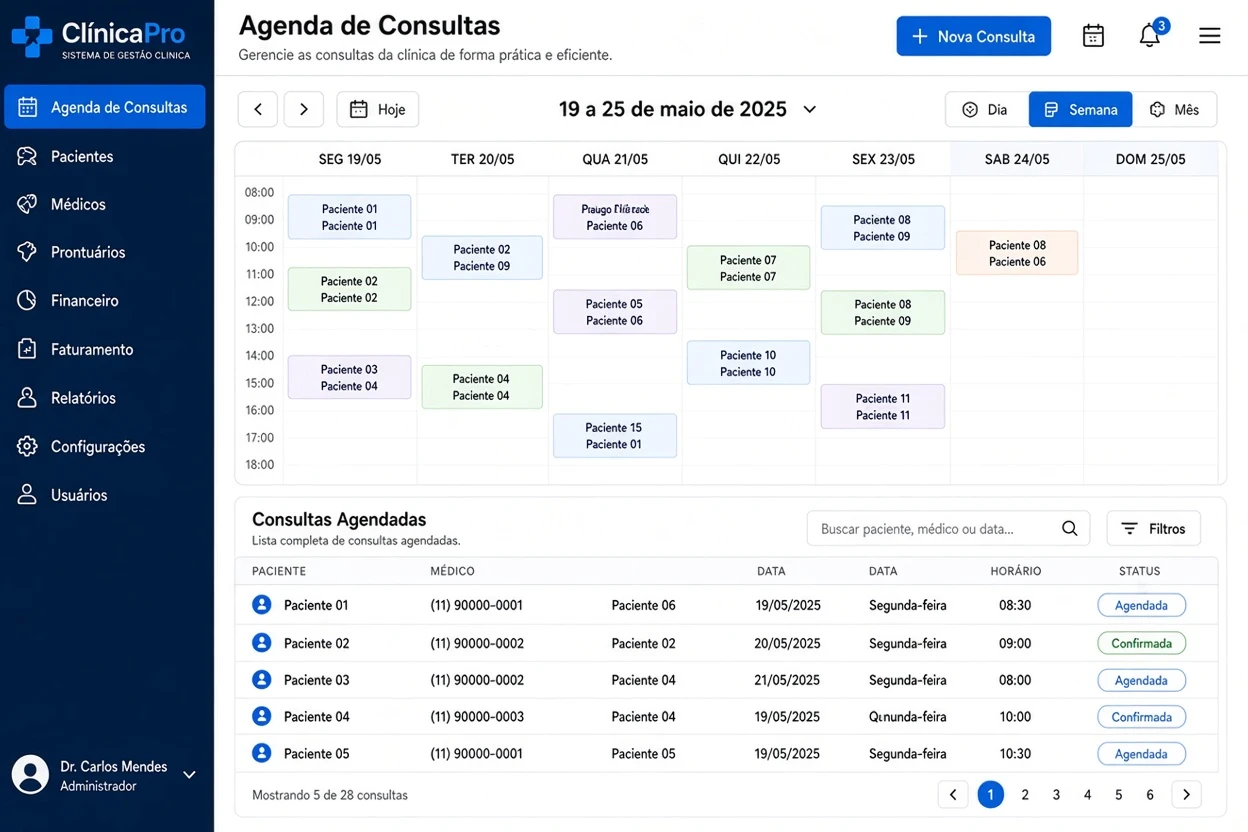
Task: Expand the date range dropdown chevron
Action: 810,109
